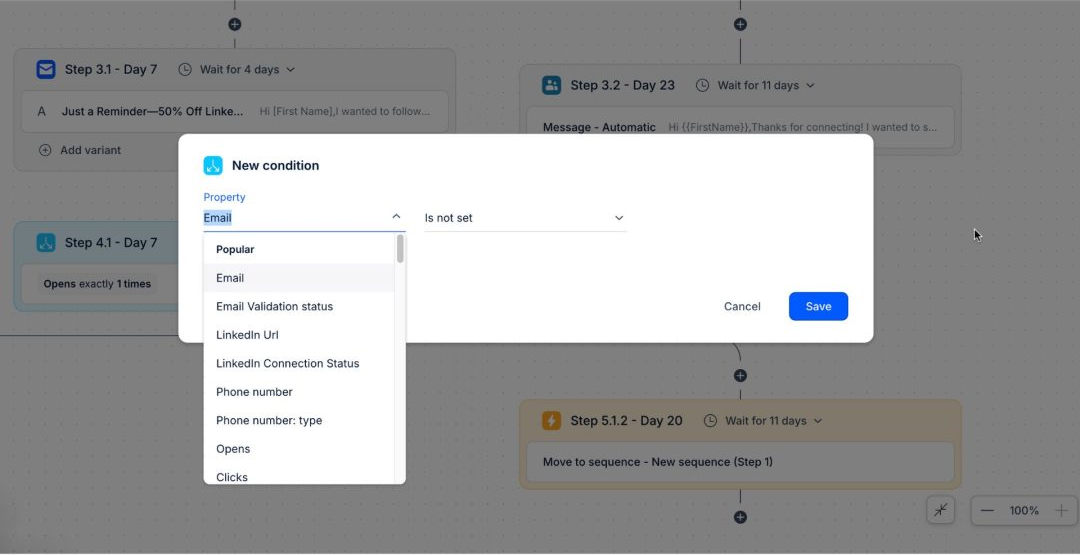Screen dimensions: 1080x555
Task: Zoom in with the plus button
Action: (1061, 511)
